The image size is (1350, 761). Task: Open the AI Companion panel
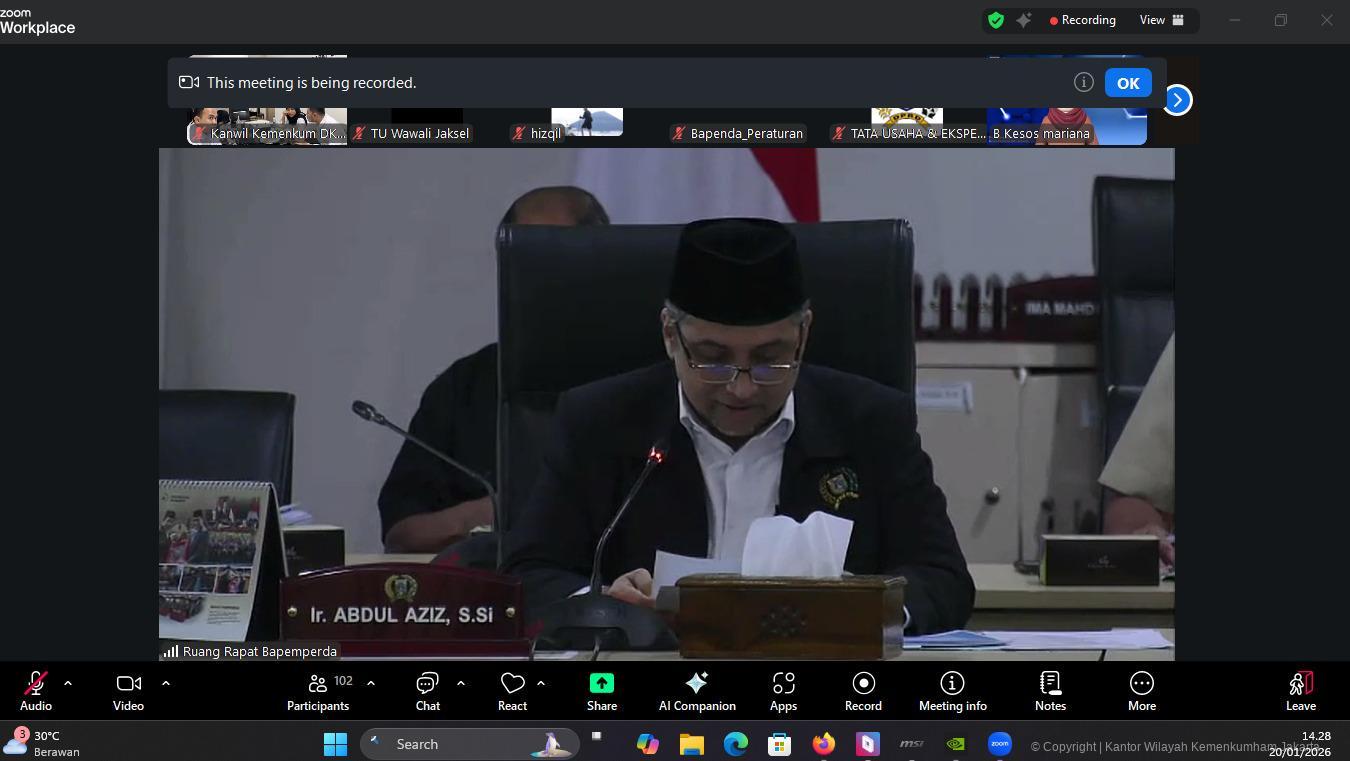tap(697, 691)
